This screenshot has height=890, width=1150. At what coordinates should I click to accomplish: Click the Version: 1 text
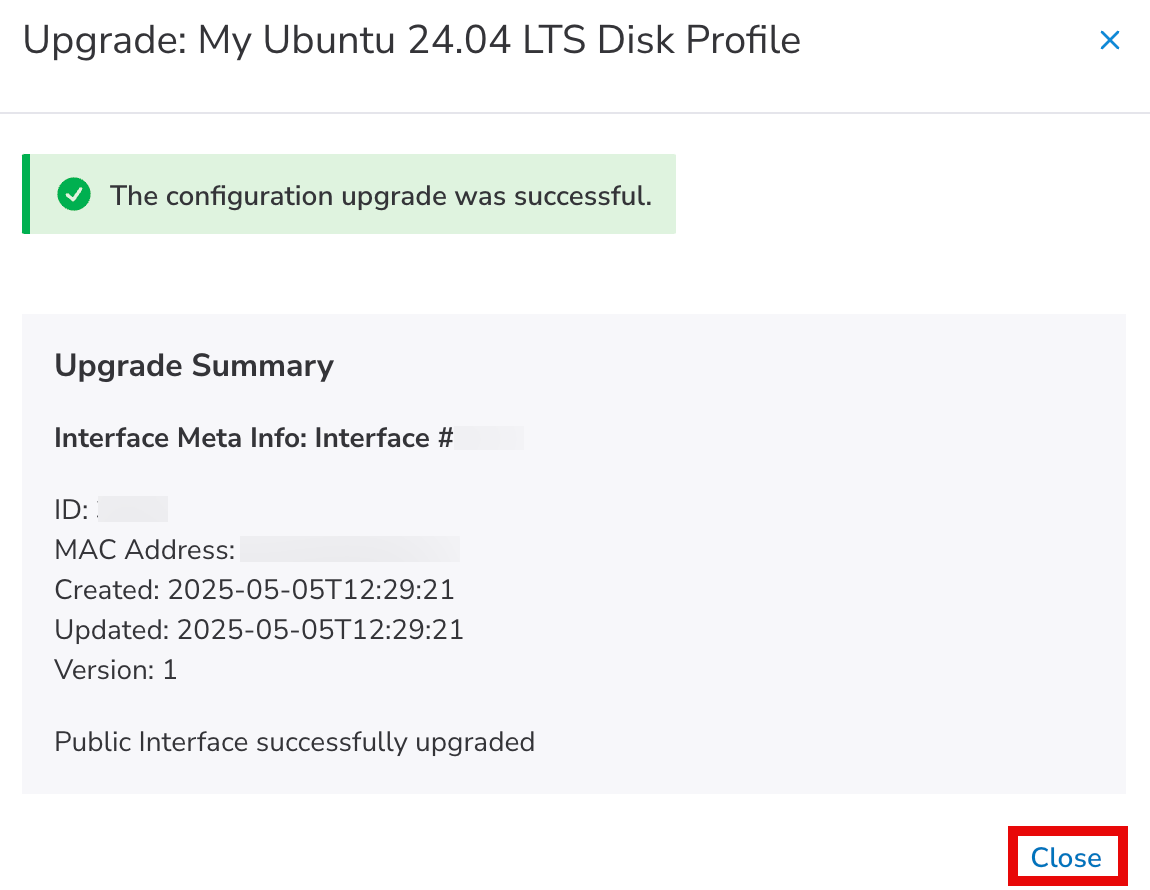click(x=115, y=670)
